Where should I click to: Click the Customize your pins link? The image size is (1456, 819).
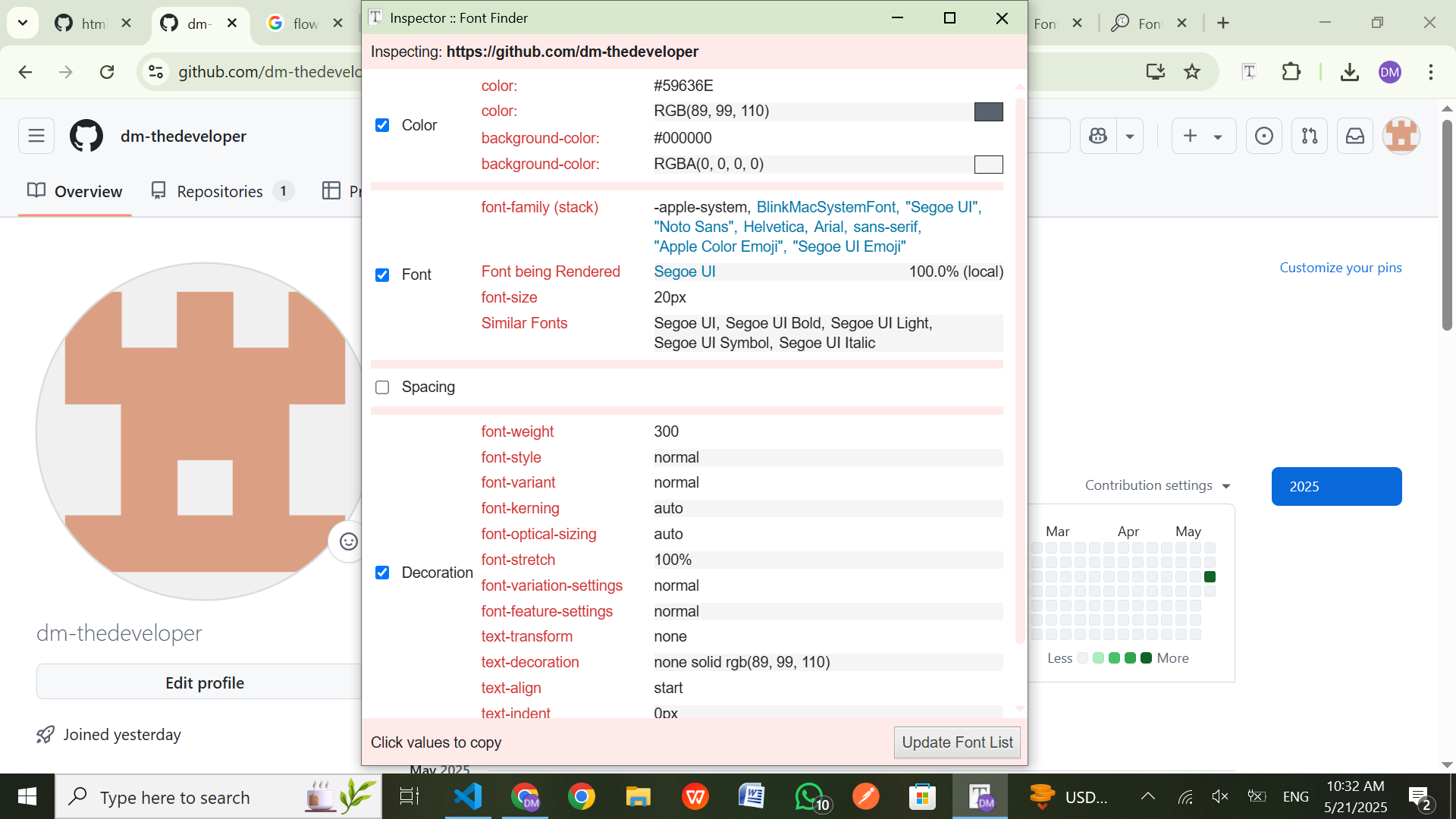coord(1340,268)
